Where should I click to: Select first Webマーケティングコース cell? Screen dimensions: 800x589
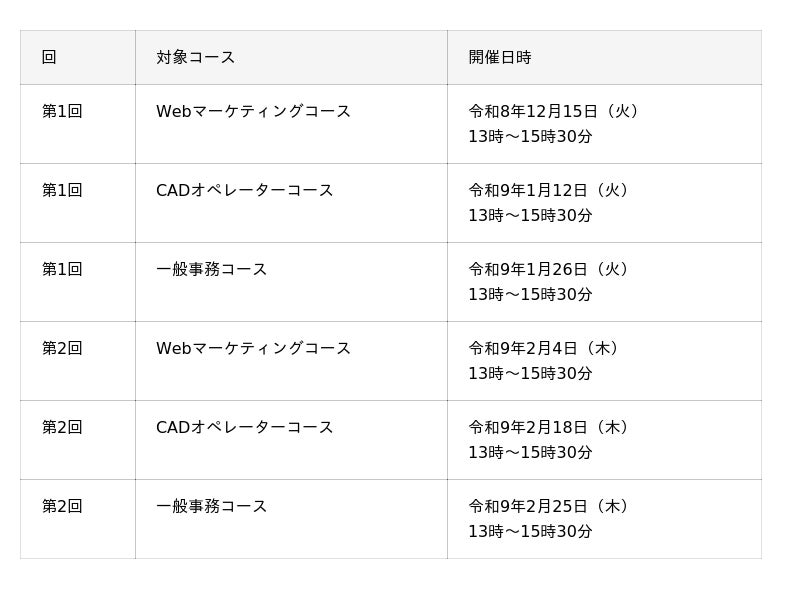[291, 124]
